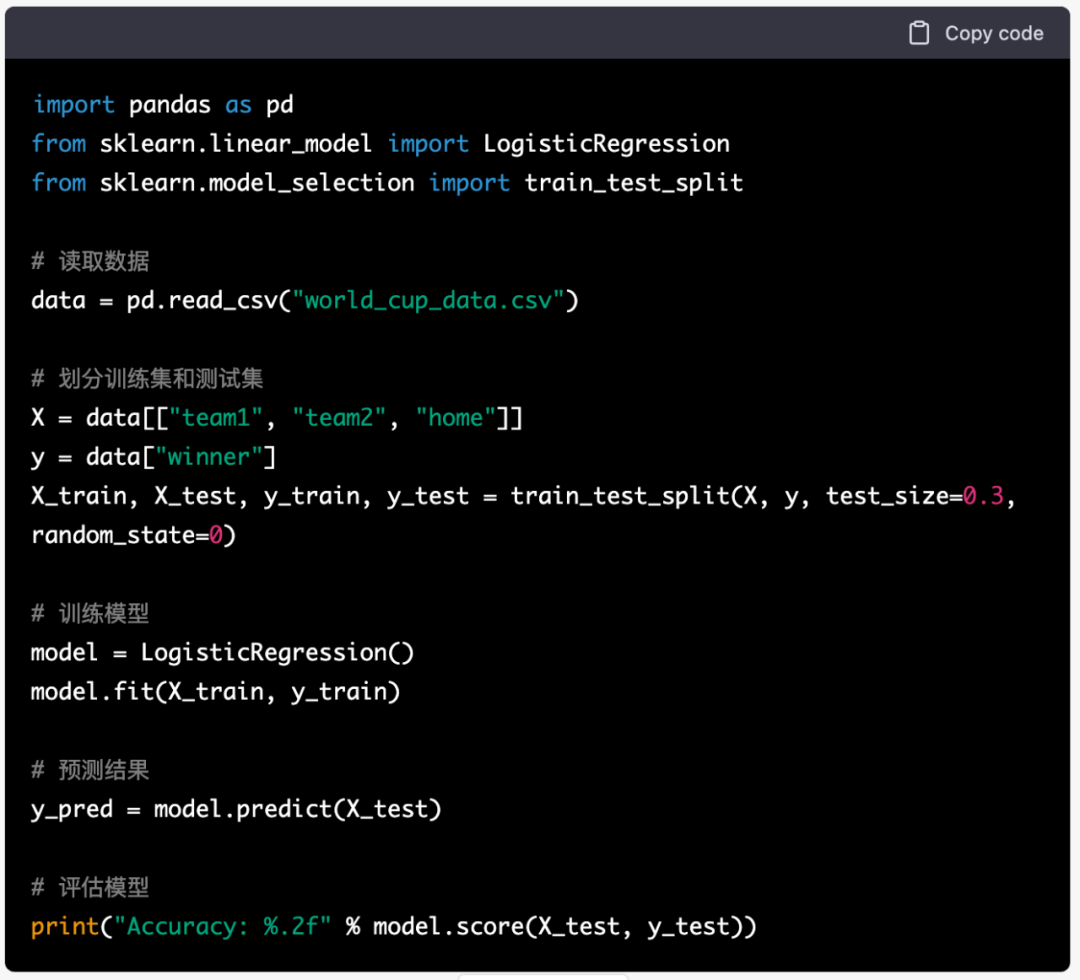Click 'model.score(X_test, y_test))' text
Viewport: 1080px width, 980px height.
[565, 927]
